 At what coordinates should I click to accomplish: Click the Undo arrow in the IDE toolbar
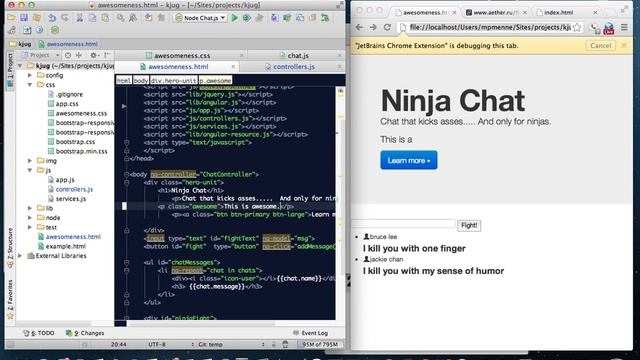click(x=52, y=18)
